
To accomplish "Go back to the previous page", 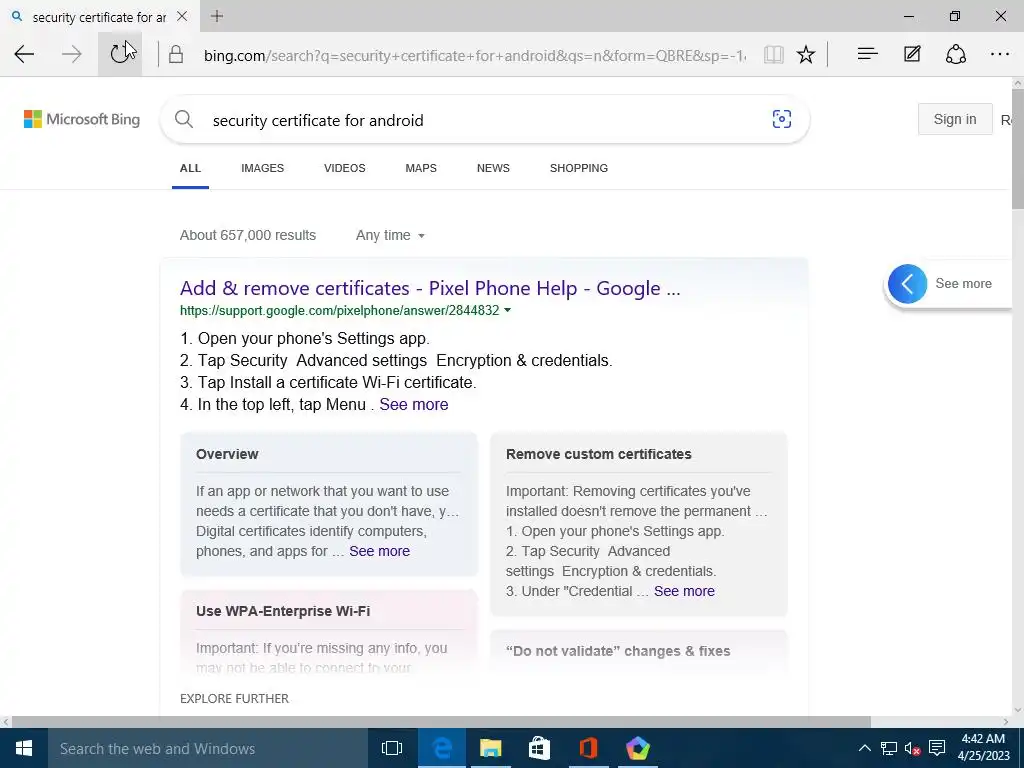I will 24,54.
